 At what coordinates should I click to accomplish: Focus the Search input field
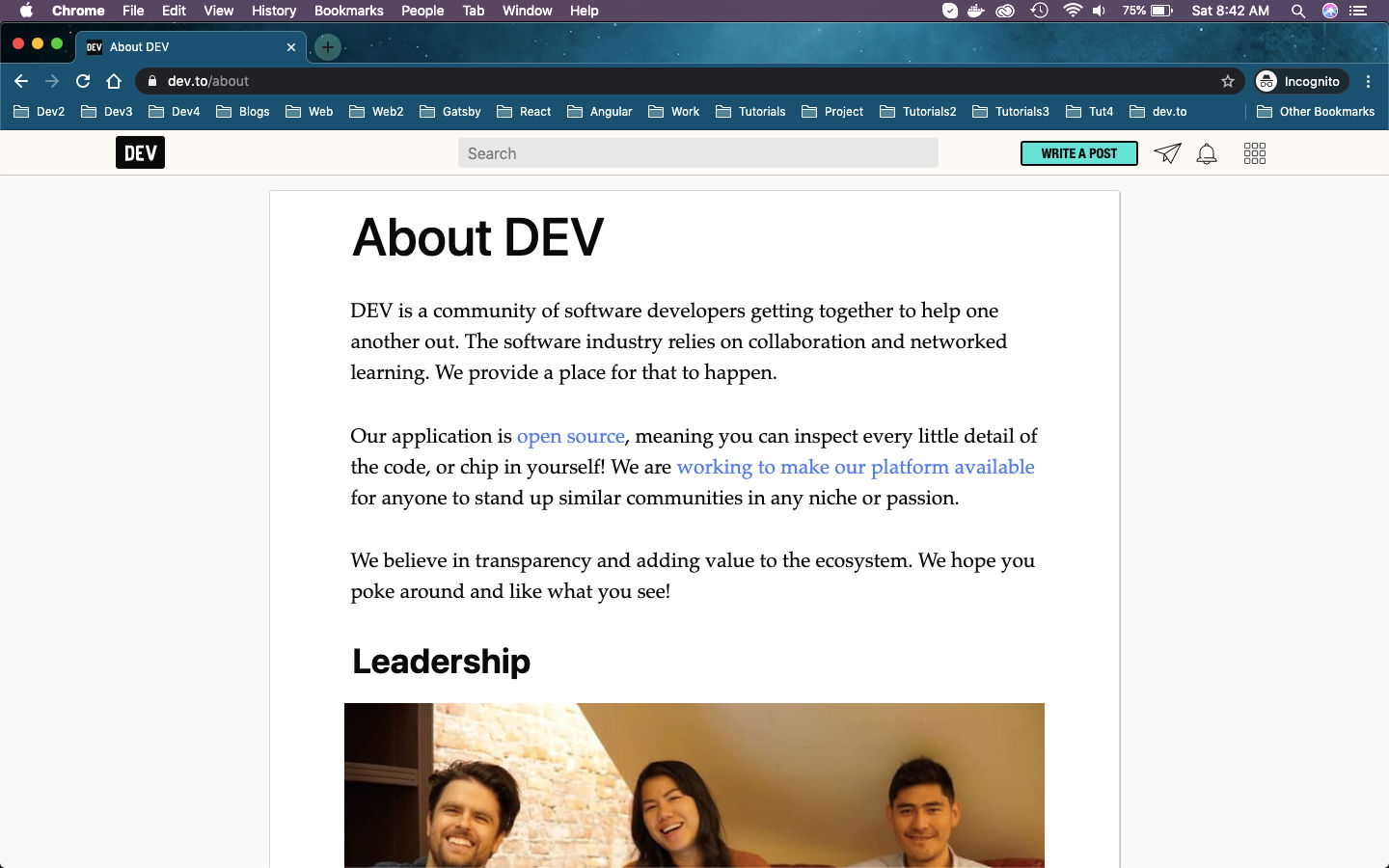click(x=698, y=153)
